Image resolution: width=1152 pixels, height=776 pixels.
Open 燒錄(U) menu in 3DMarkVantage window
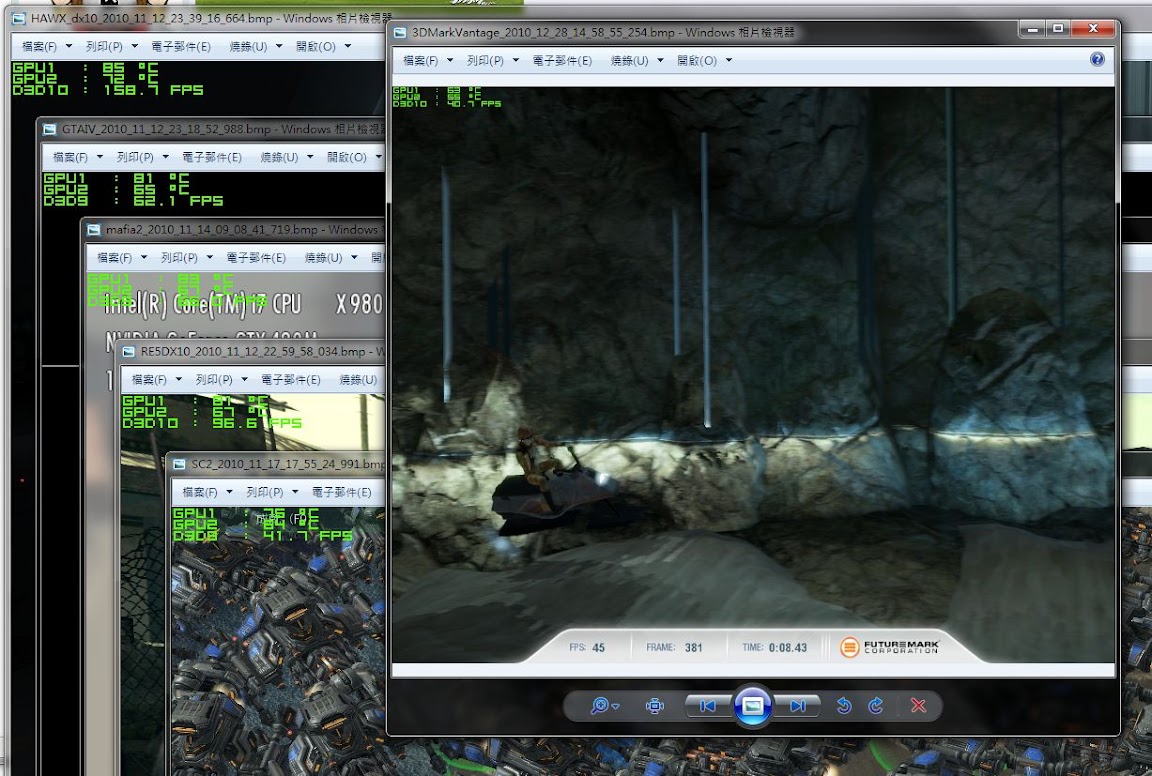click(x=630, y=60)
